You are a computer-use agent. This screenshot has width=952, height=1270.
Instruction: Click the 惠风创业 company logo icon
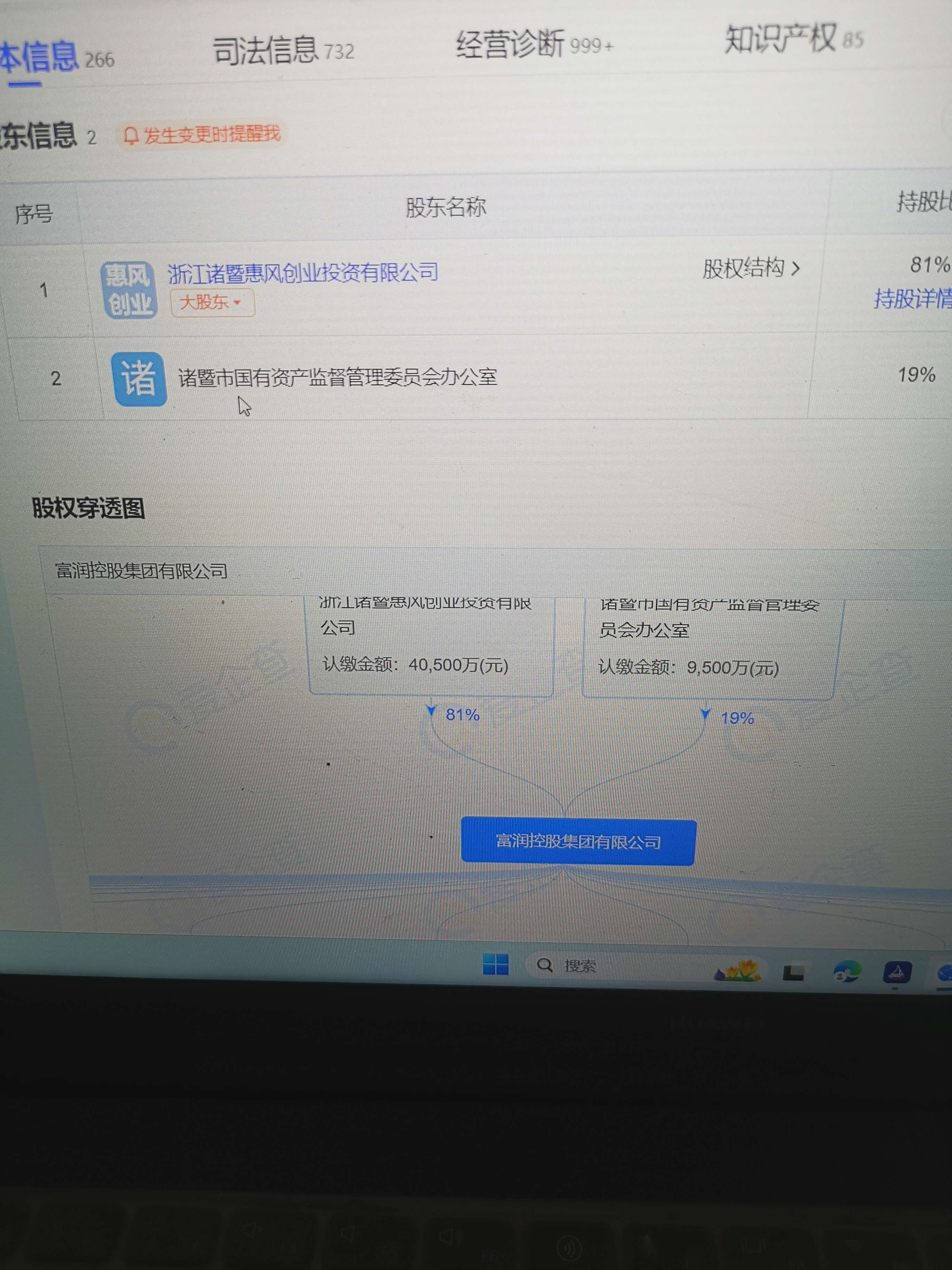point(128,290)
